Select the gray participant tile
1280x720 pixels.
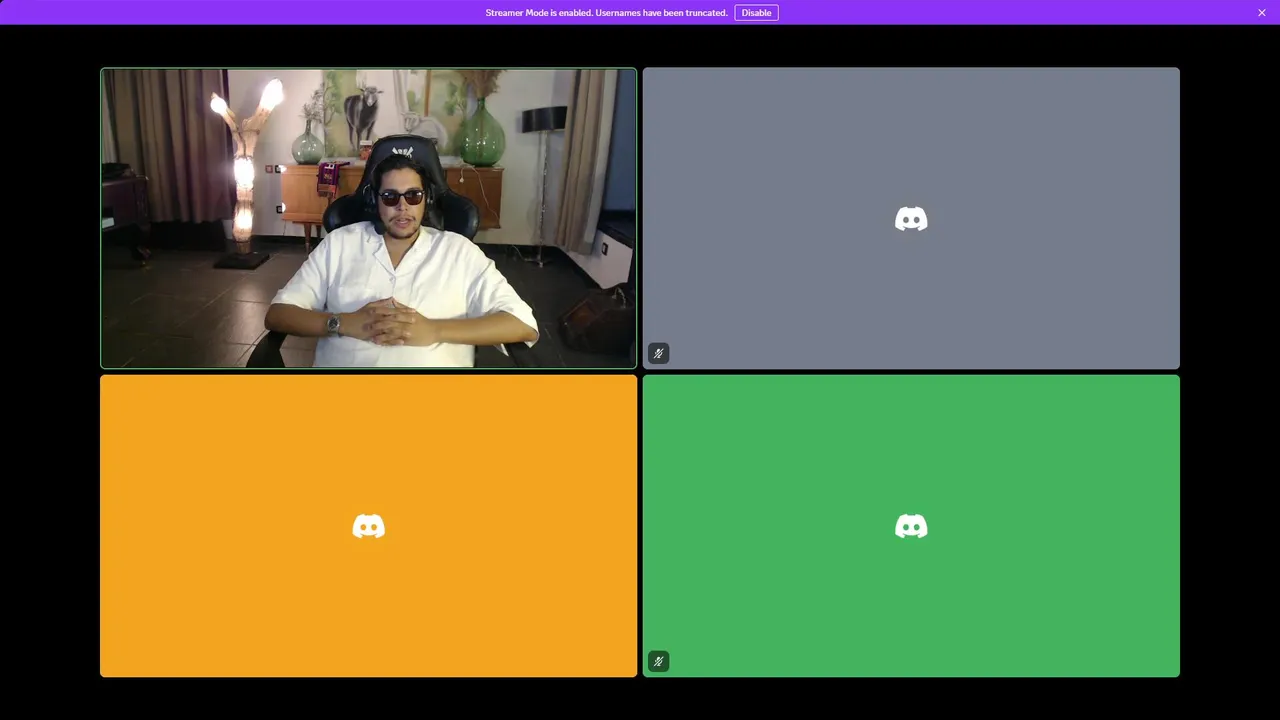coord(911,218)
